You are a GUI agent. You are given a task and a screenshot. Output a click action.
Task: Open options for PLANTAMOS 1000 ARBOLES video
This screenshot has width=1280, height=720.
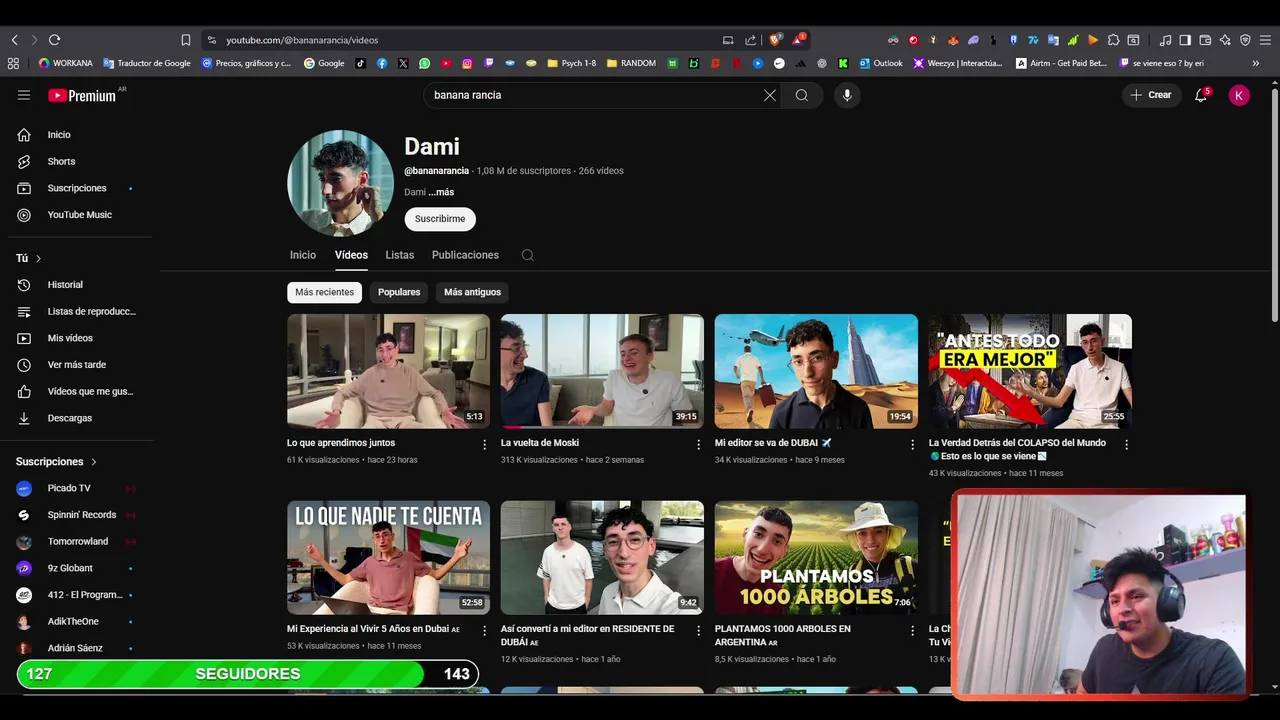pos(912,631)
